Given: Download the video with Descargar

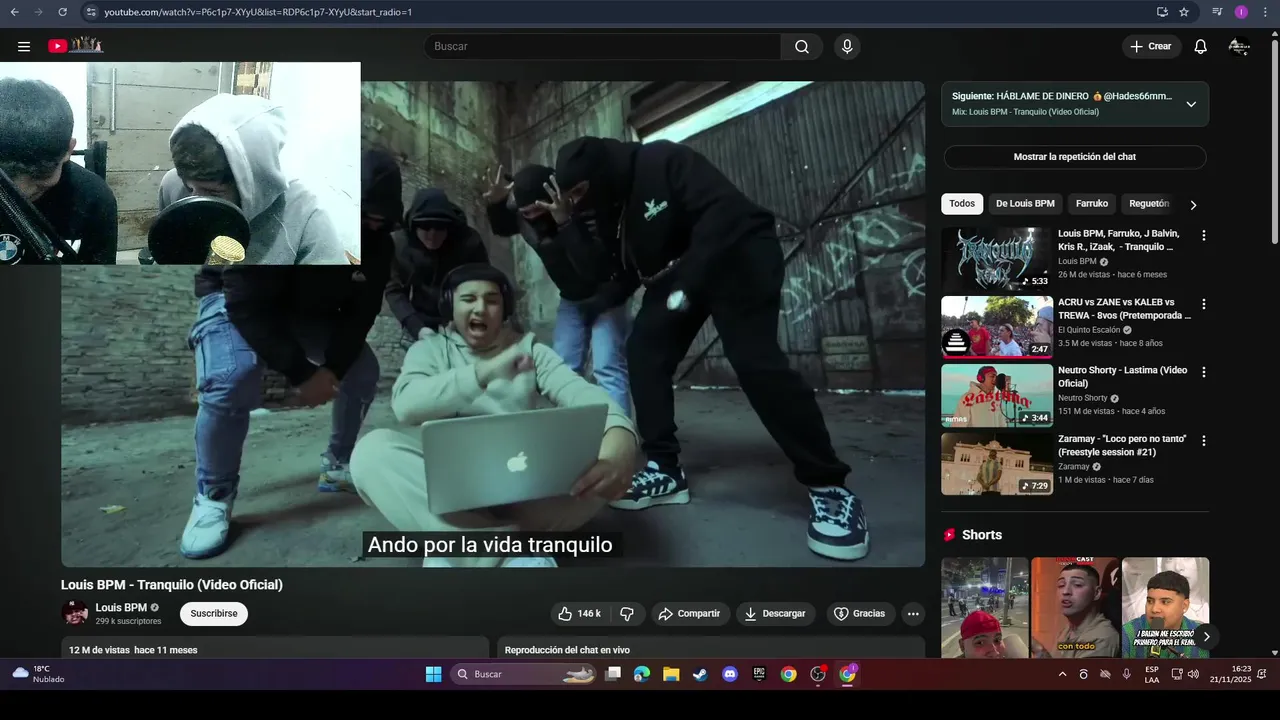Looking at the screenshot, I should (x=775, y=613).
